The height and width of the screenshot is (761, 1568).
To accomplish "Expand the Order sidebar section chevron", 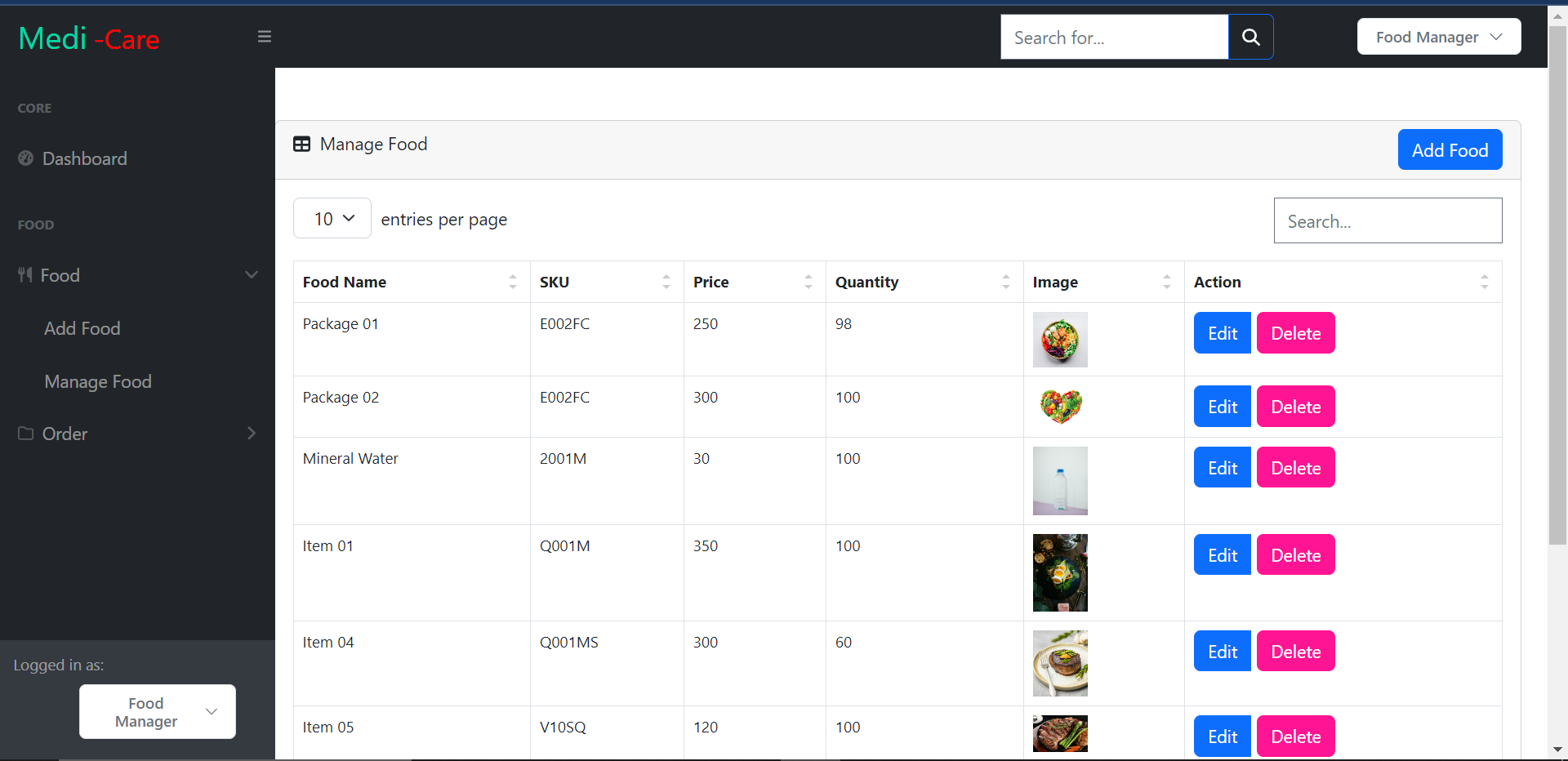I will [252, 434].
